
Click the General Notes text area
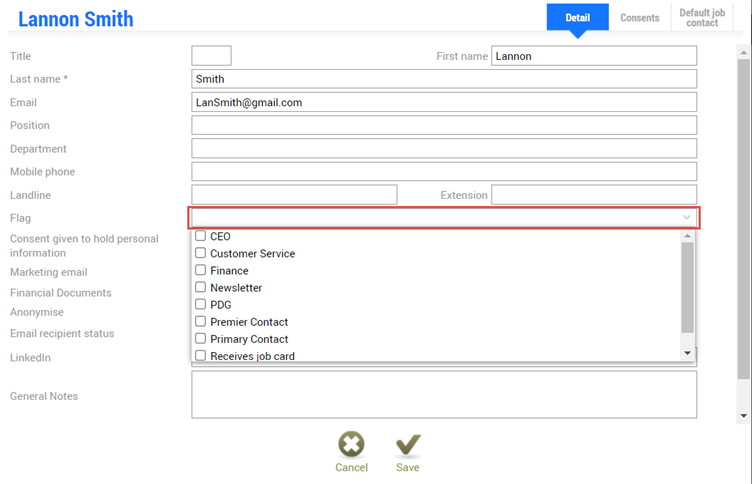[443, 395]
